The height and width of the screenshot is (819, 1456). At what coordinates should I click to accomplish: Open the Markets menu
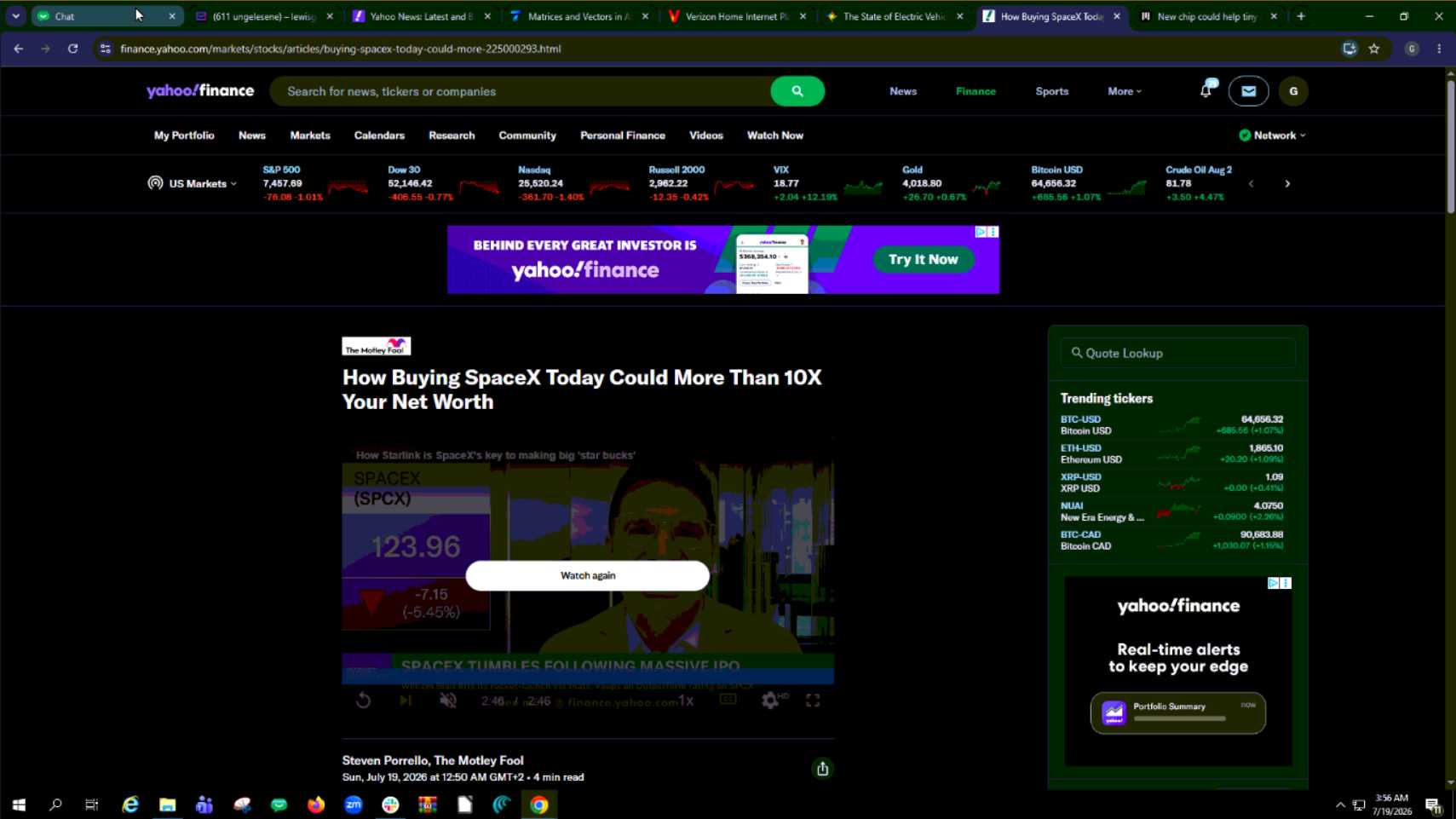point(310,136)
